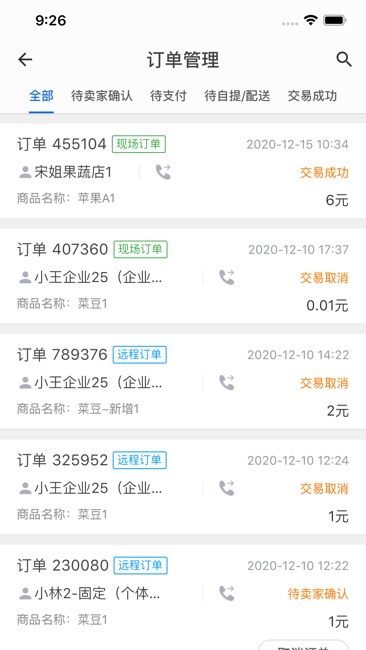366x650 pixels.
Task: Tap the back arrow icon
Action: (x=25, y=60)
